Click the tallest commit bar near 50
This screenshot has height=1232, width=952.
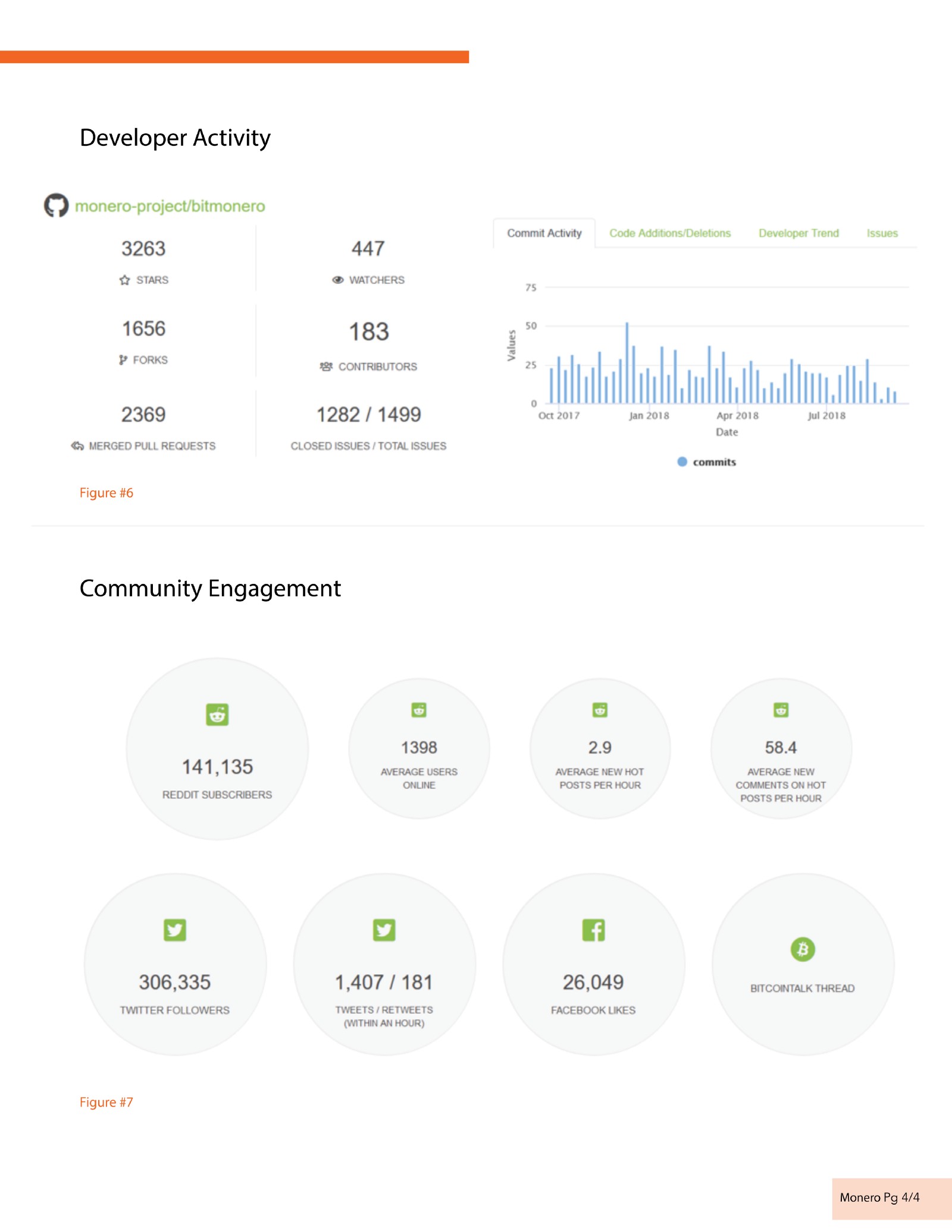[x=627, y=363]
